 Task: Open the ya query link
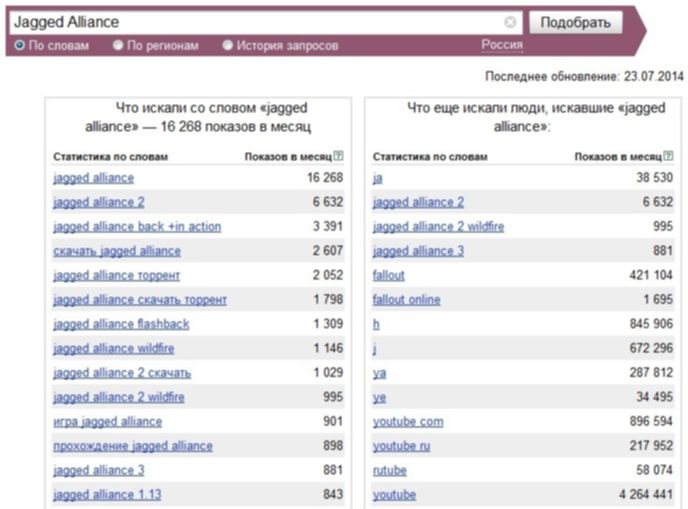pos(380,373)
